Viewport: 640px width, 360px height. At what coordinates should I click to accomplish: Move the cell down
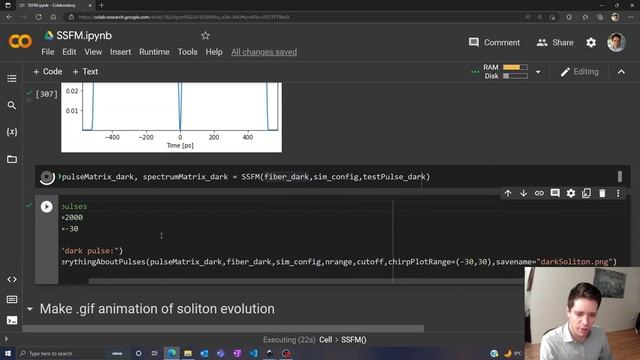[523, 193]
